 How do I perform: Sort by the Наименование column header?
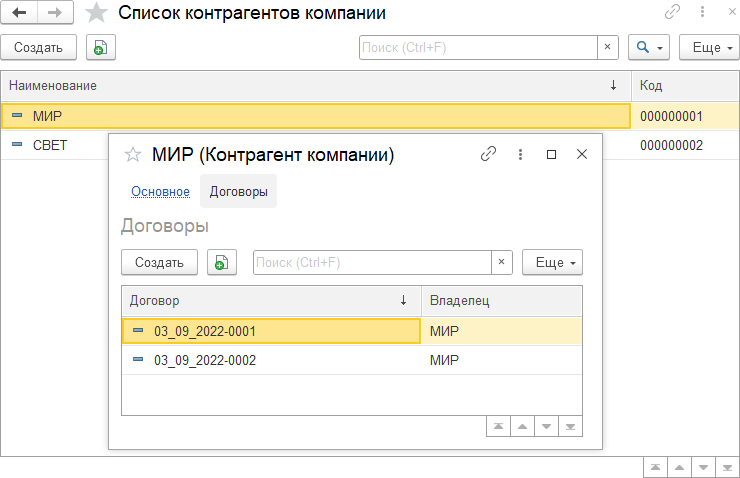coord(315,86)
